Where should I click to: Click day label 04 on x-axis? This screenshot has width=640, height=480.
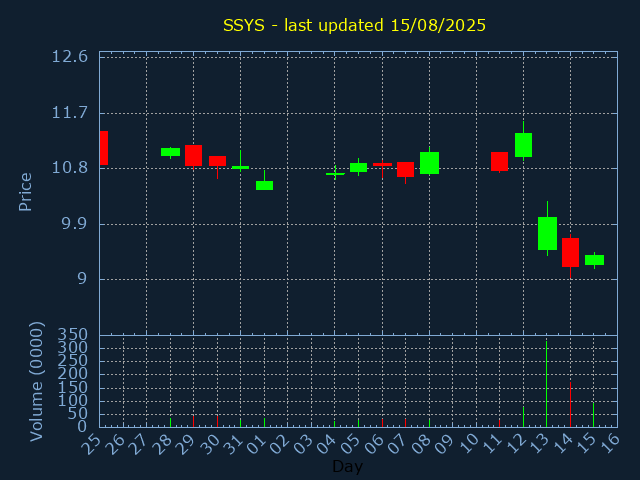coord(327,444)
